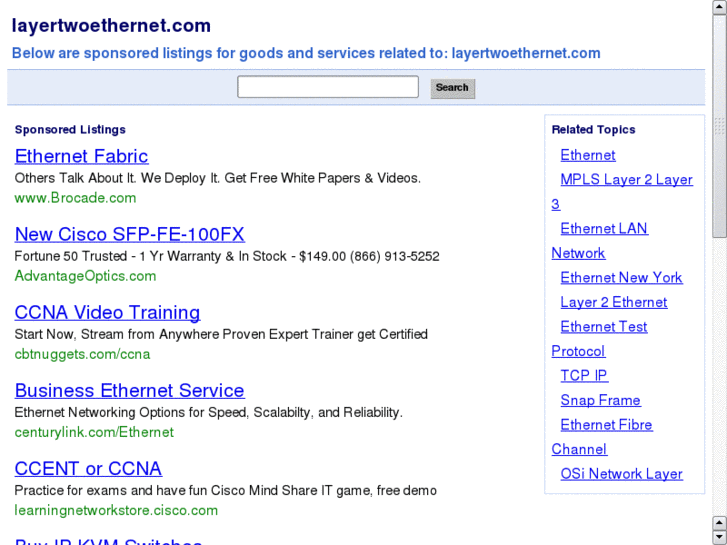Open the MPLS Layer 2 Layer 3 topic

[x=626, y=180]
